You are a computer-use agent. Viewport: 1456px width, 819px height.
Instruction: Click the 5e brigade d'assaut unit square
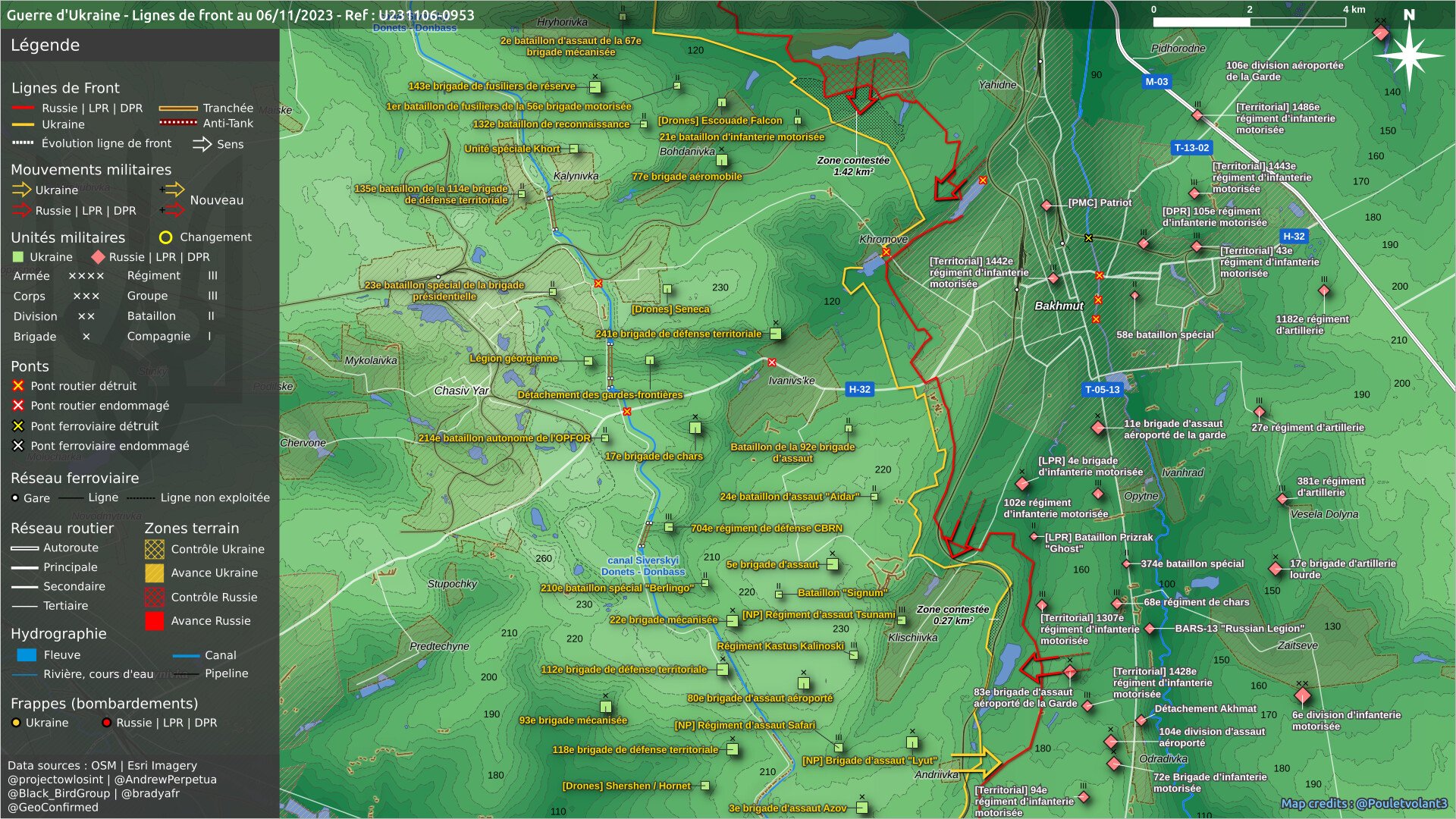(832, 564)
